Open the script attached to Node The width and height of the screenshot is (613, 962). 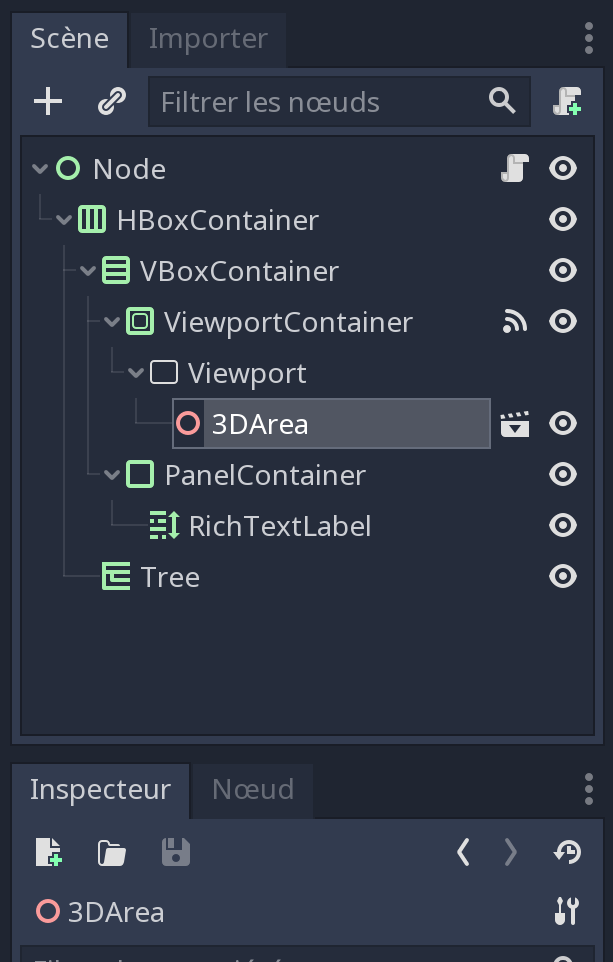pos(514,169)
